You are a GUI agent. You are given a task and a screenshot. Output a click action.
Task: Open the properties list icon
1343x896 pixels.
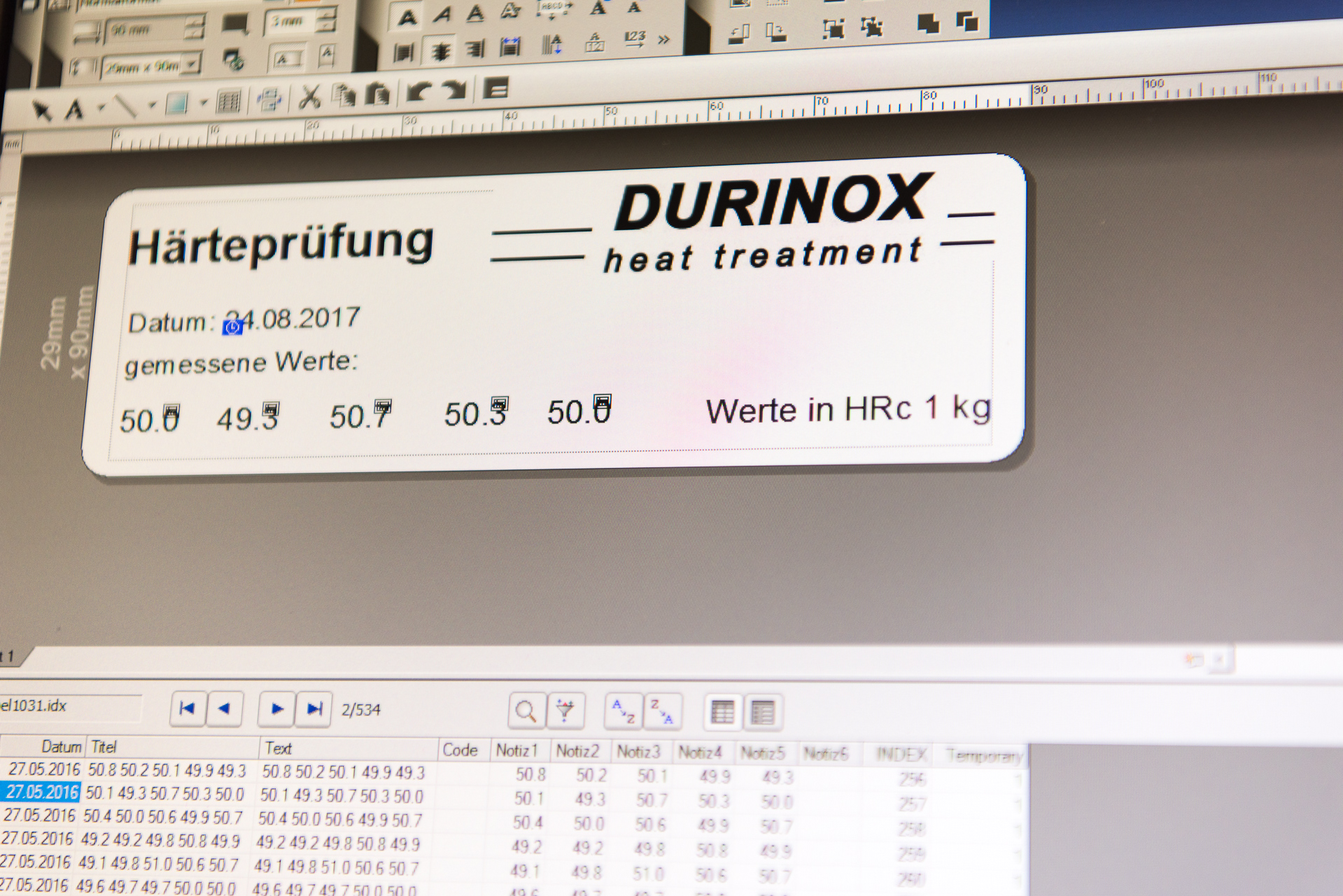pos(496,89)
